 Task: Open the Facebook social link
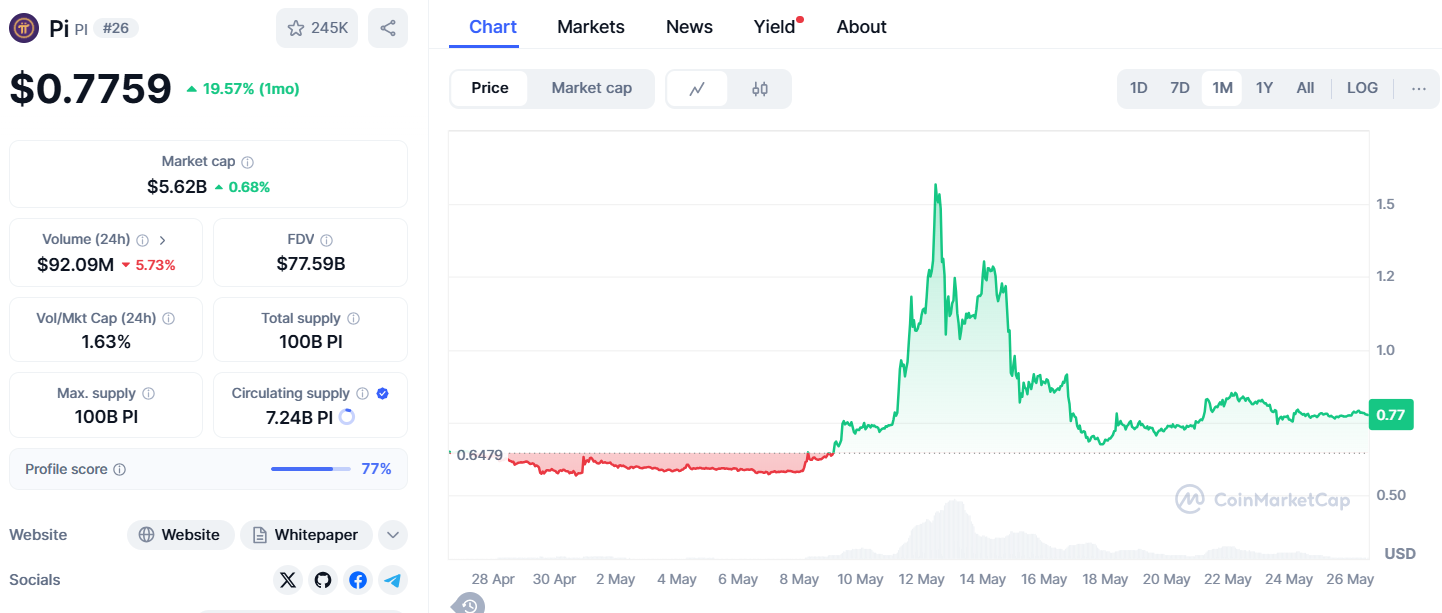(358, 580)
